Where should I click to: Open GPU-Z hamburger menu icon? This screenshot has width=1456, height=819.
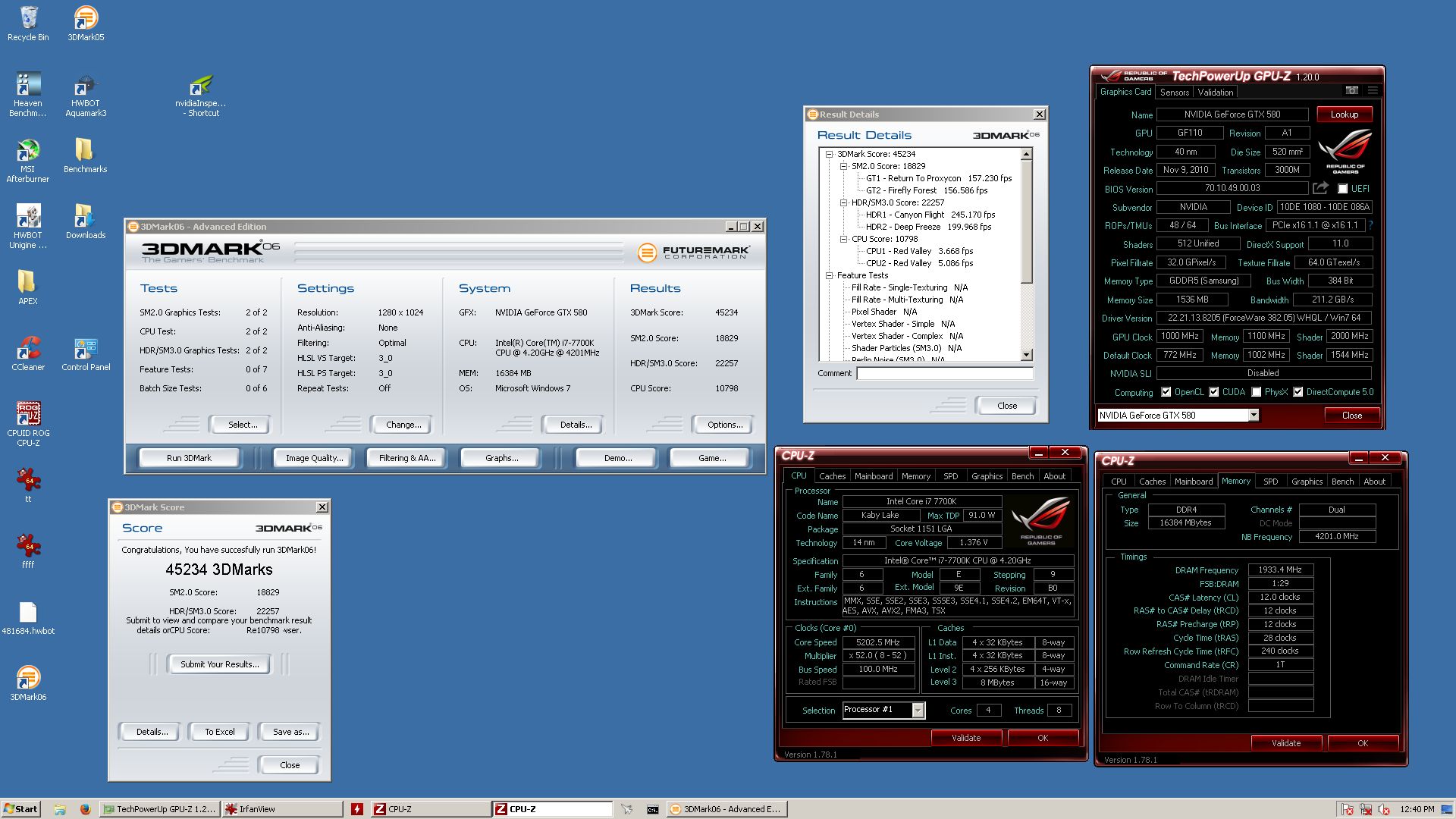1372,90
